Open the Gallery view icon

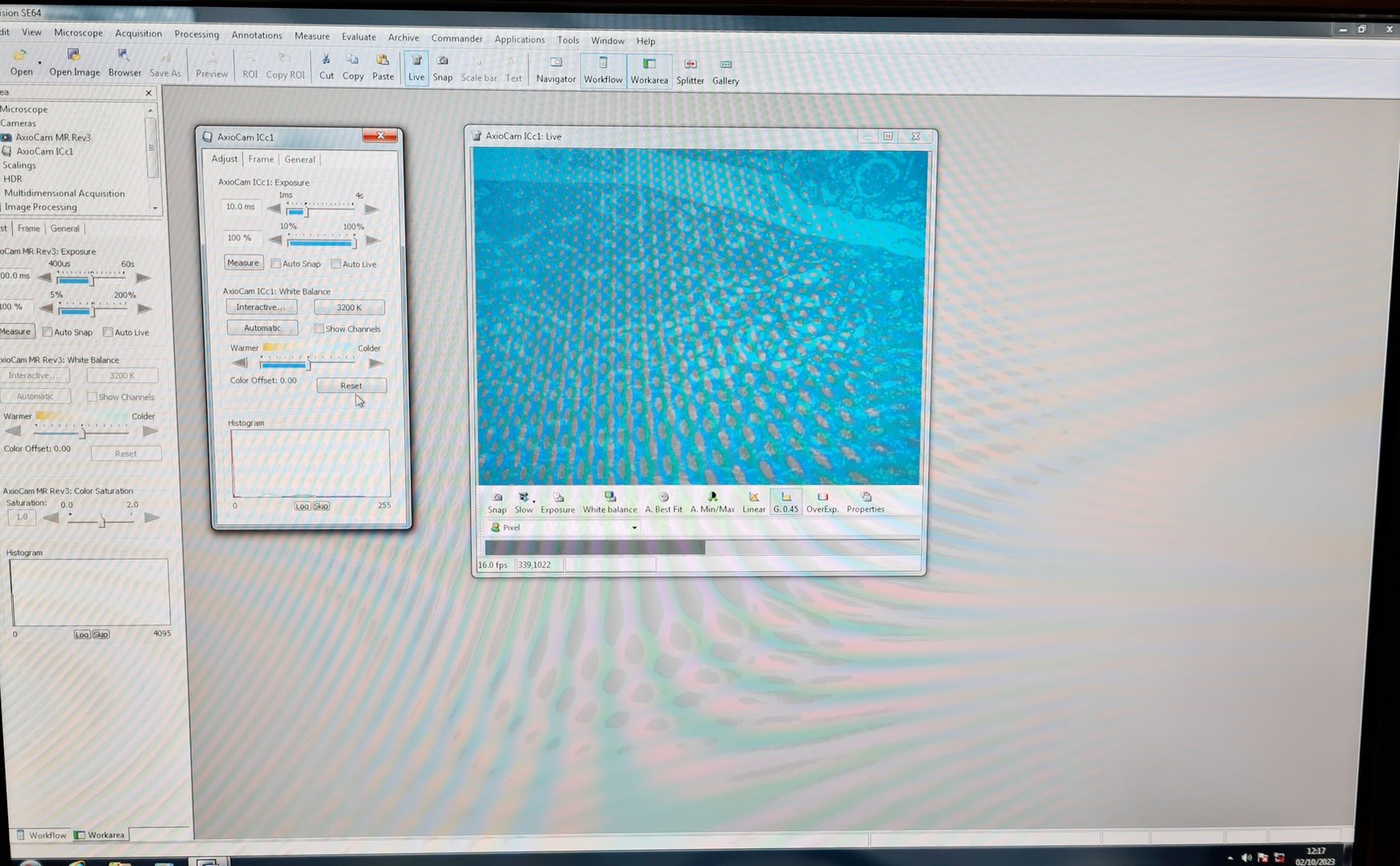[725, 71]
